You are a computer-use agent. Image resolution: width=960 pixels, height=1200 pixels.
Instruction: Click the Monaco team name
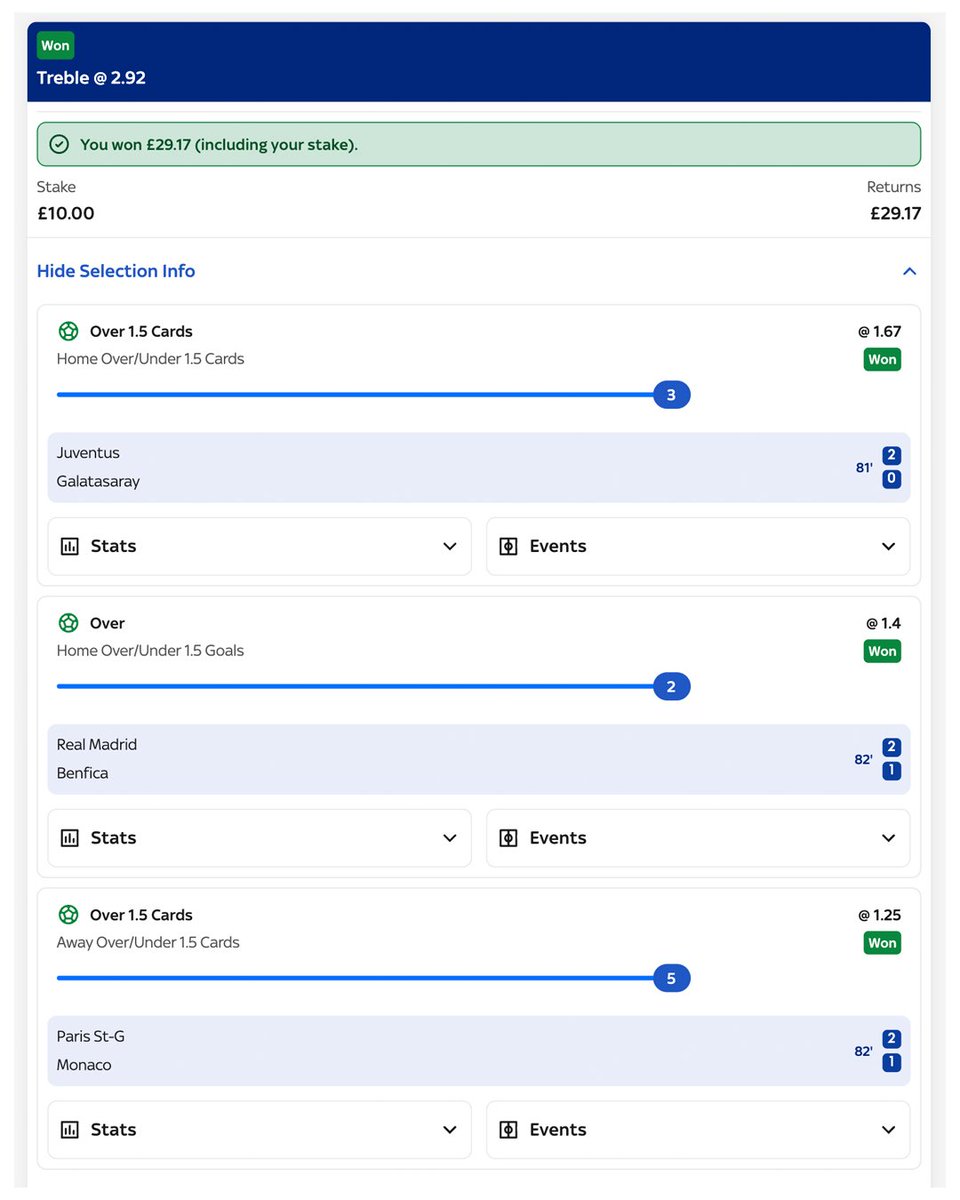click(x=84, y=1065)
